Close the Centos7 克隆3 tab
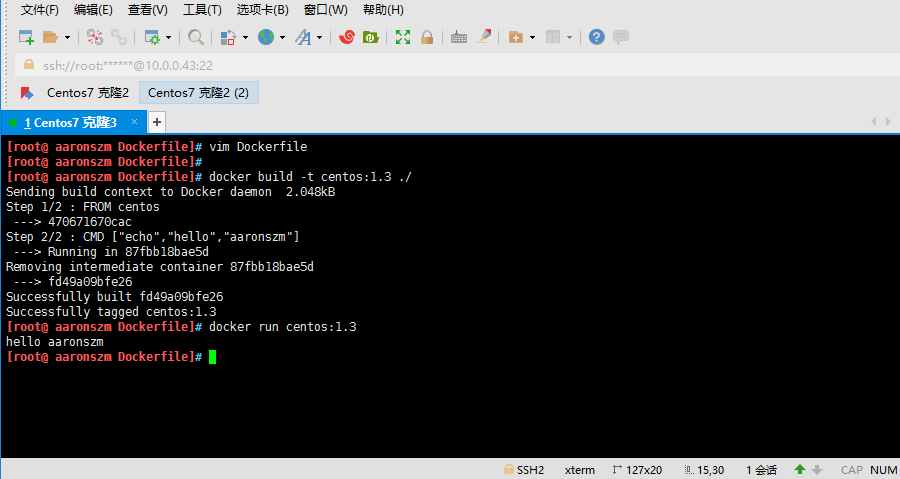Image resolution: width=900 pixels, height=479 pixels. [x=134, y=122]
